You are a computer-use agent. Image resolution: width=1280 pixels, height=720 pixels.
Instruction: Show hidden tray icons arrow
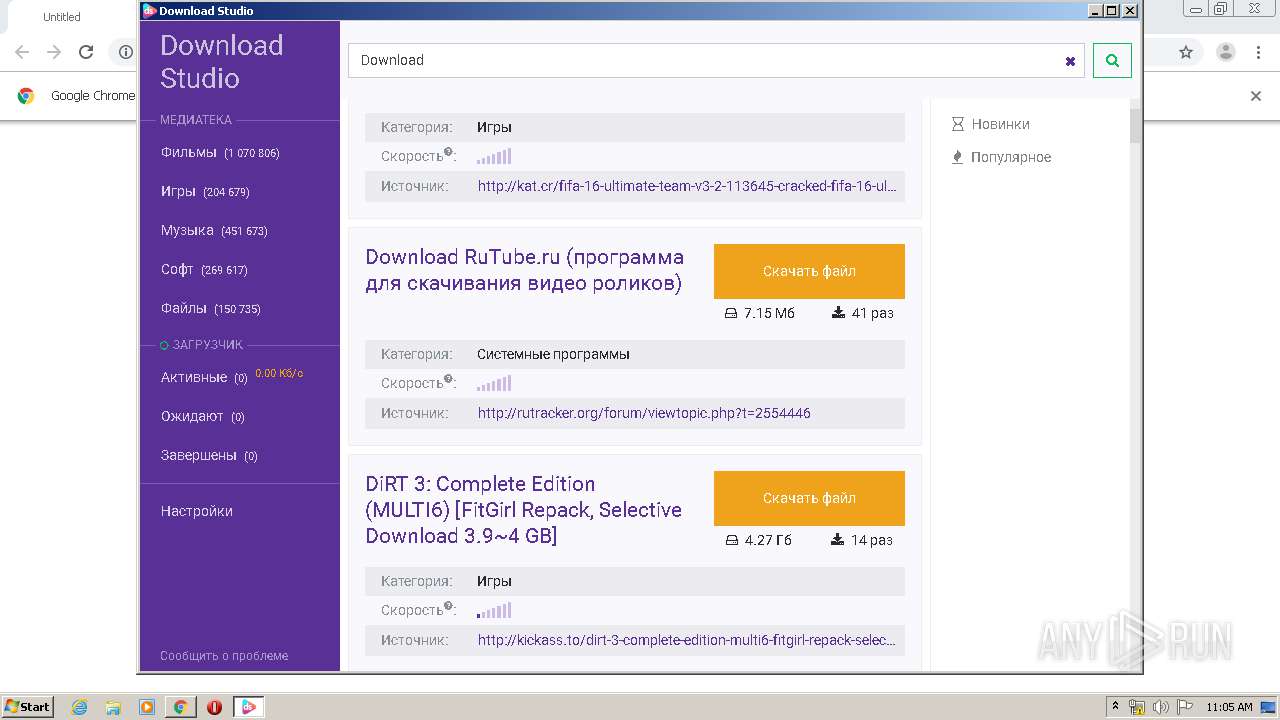1116,706
